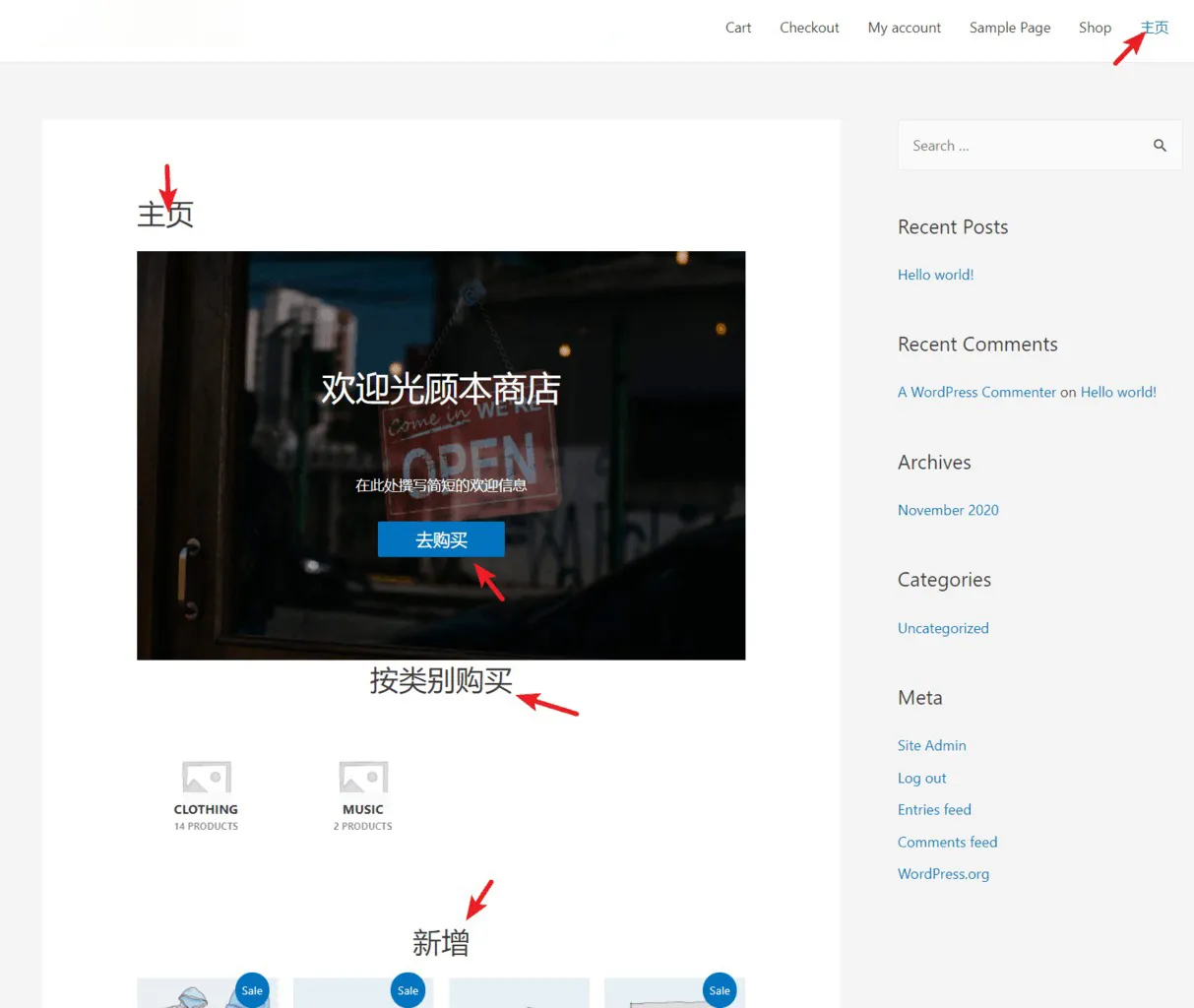Image resolution: width=1194 pixels, height=1008 pixels.
Task: Click the Log out link
Action: point(921,778)
